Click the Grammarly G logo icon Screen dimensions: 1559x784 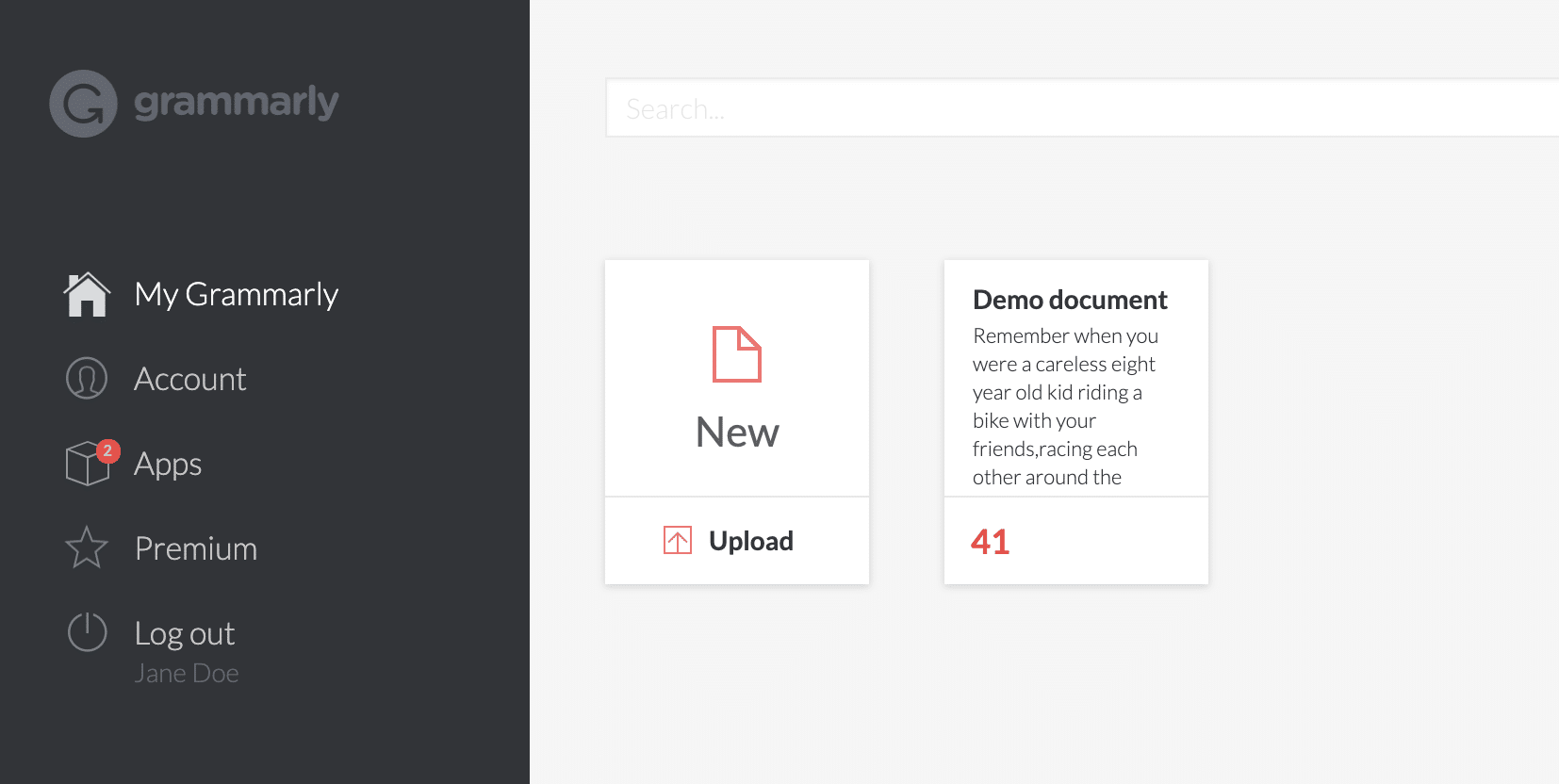click(x=83, y=104)
